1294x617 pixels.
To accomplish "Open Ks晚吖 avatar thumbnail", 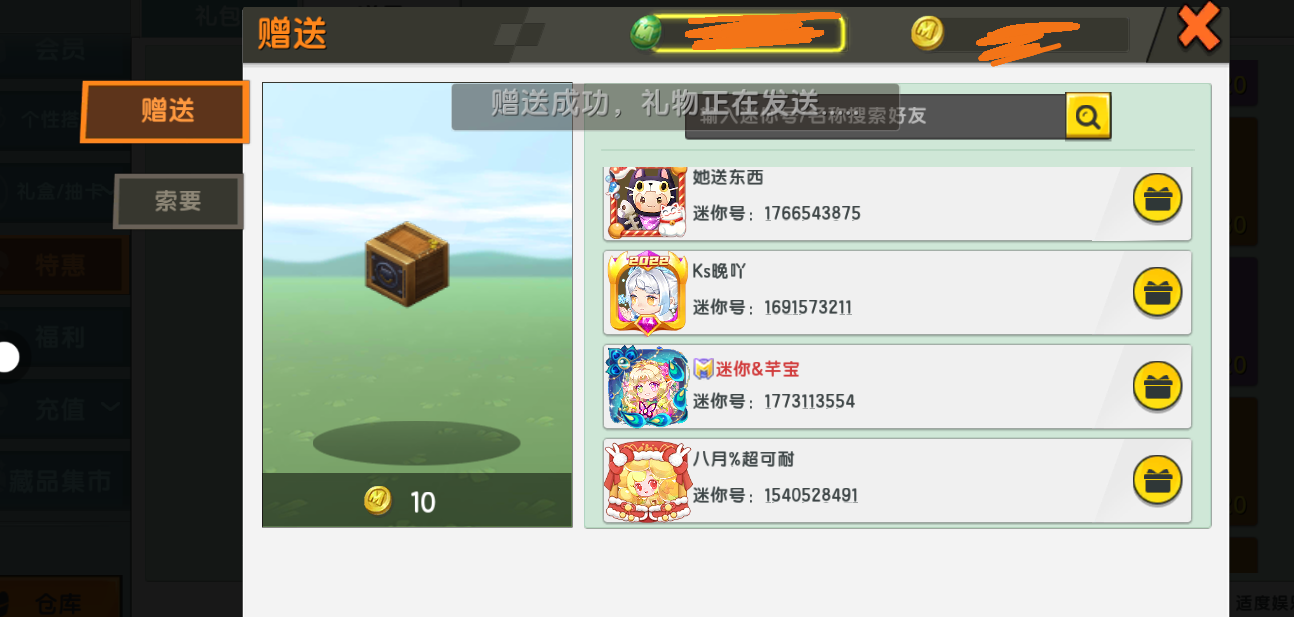I will pyautogui.click(x=648, y=292).
